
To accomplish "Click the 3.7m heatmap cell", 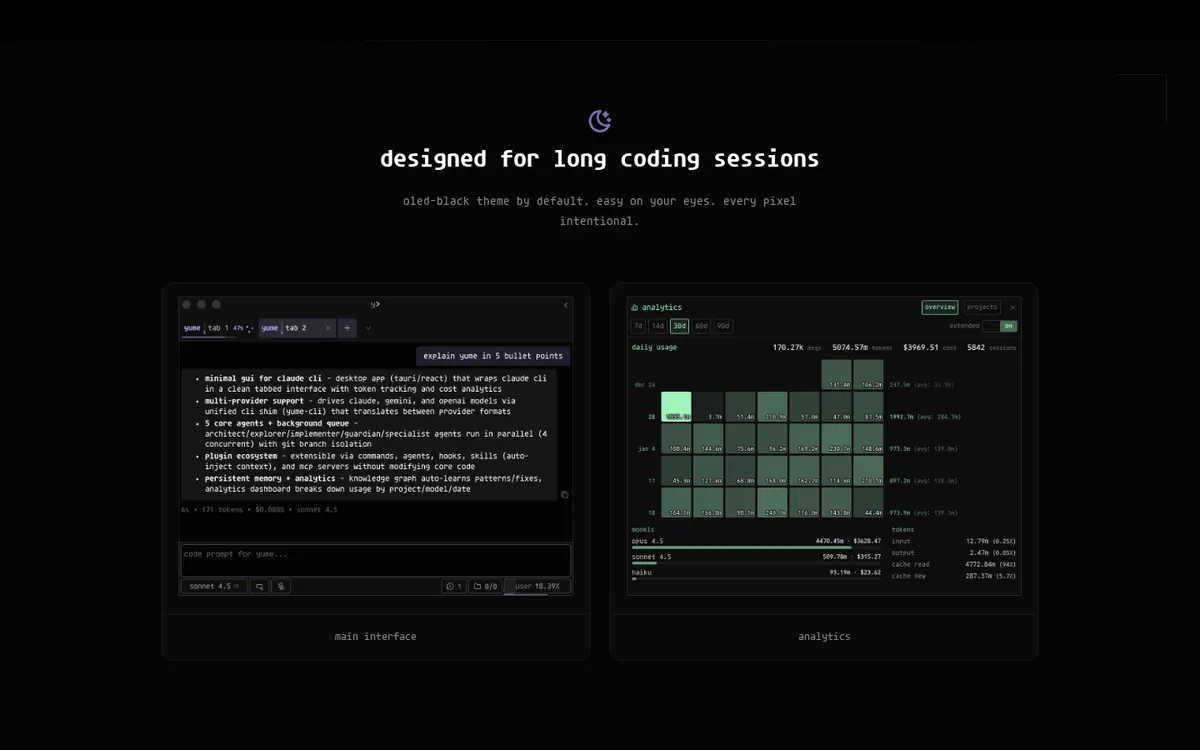I will tap(708, 407).
